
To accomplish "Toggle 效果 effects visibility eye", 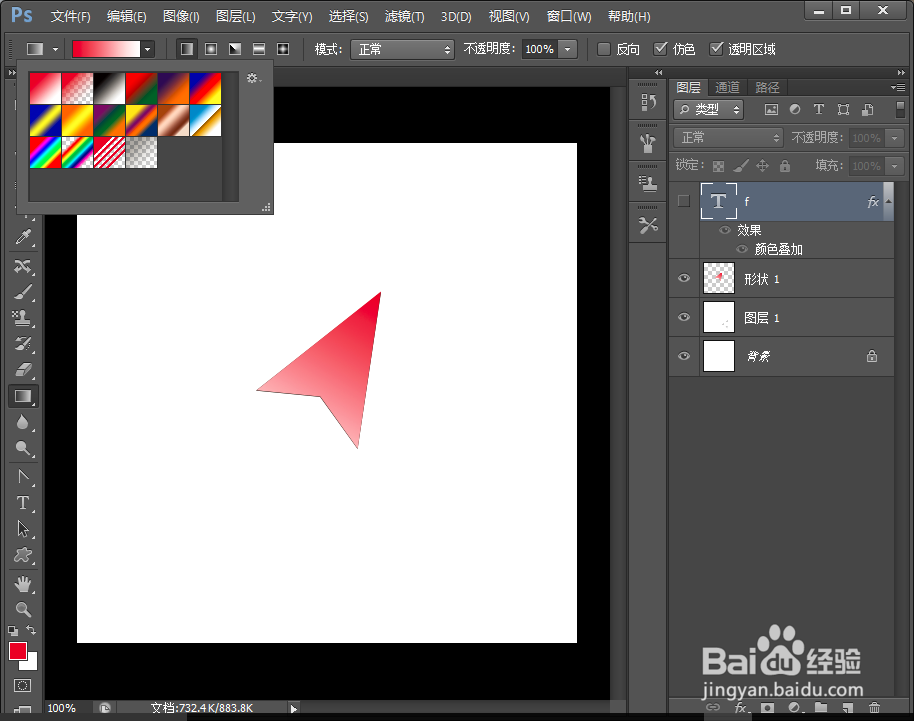I will [725, 230].
